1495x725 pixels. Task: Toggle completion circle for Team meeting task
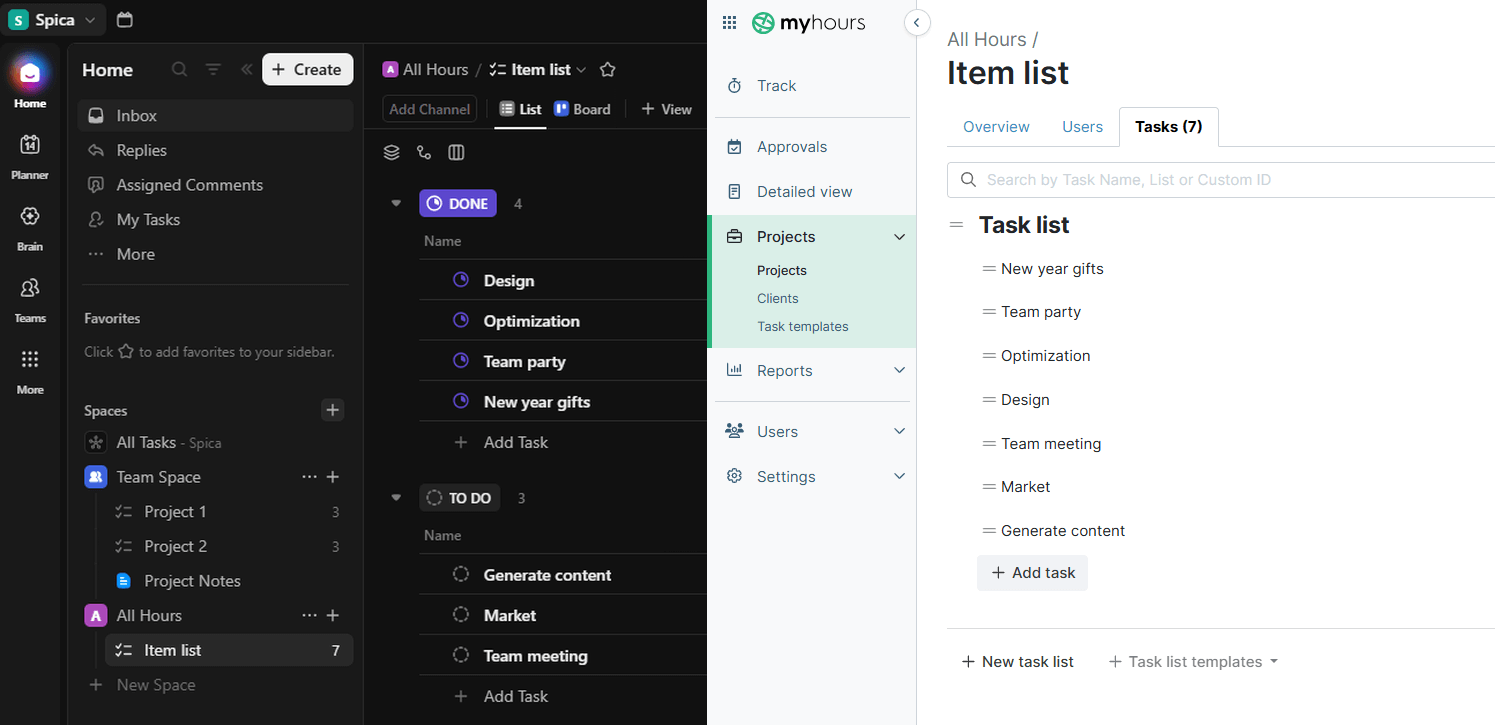click(x=461, y=655)
